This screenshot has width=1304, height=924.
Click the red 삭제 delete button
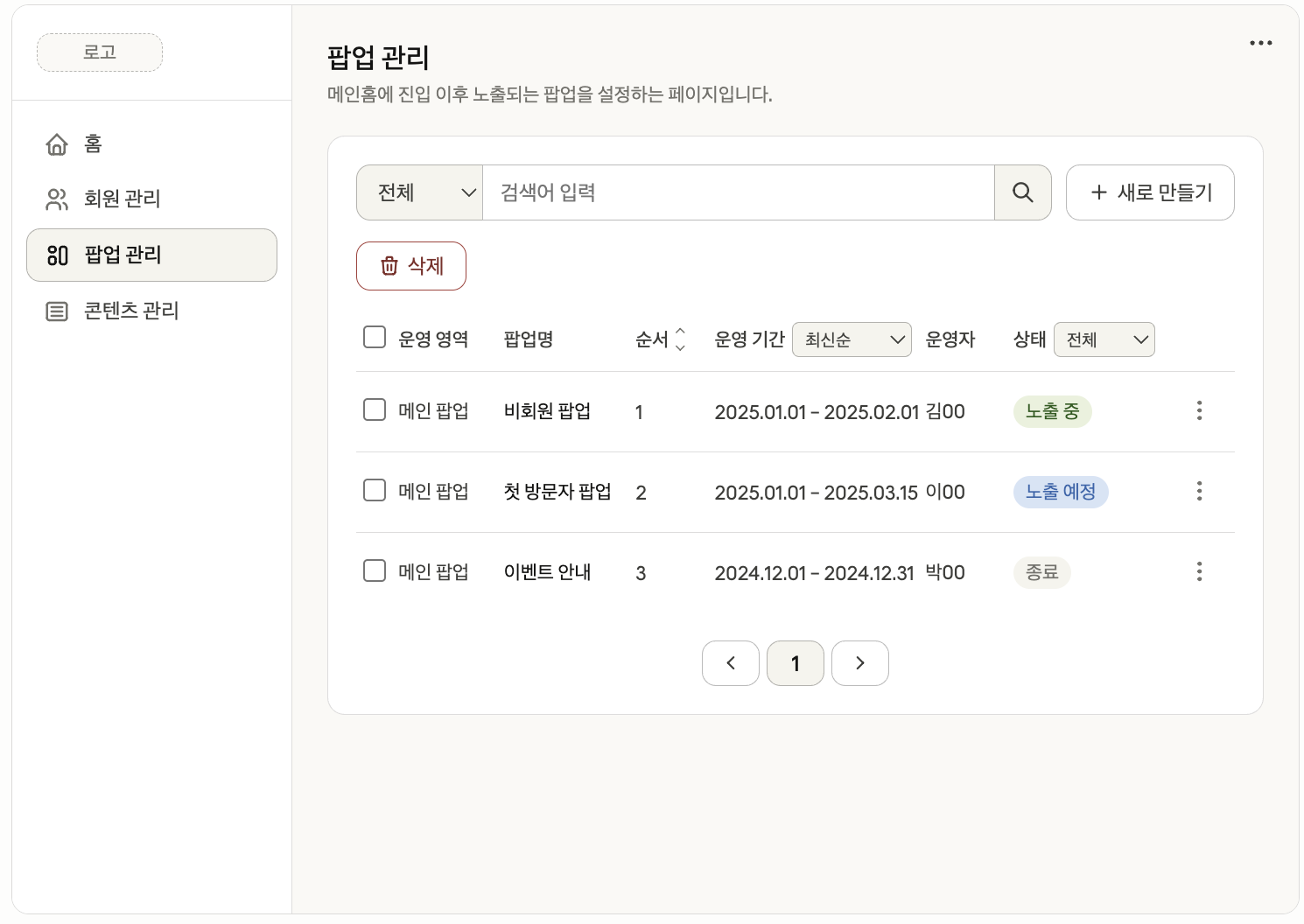411,266
